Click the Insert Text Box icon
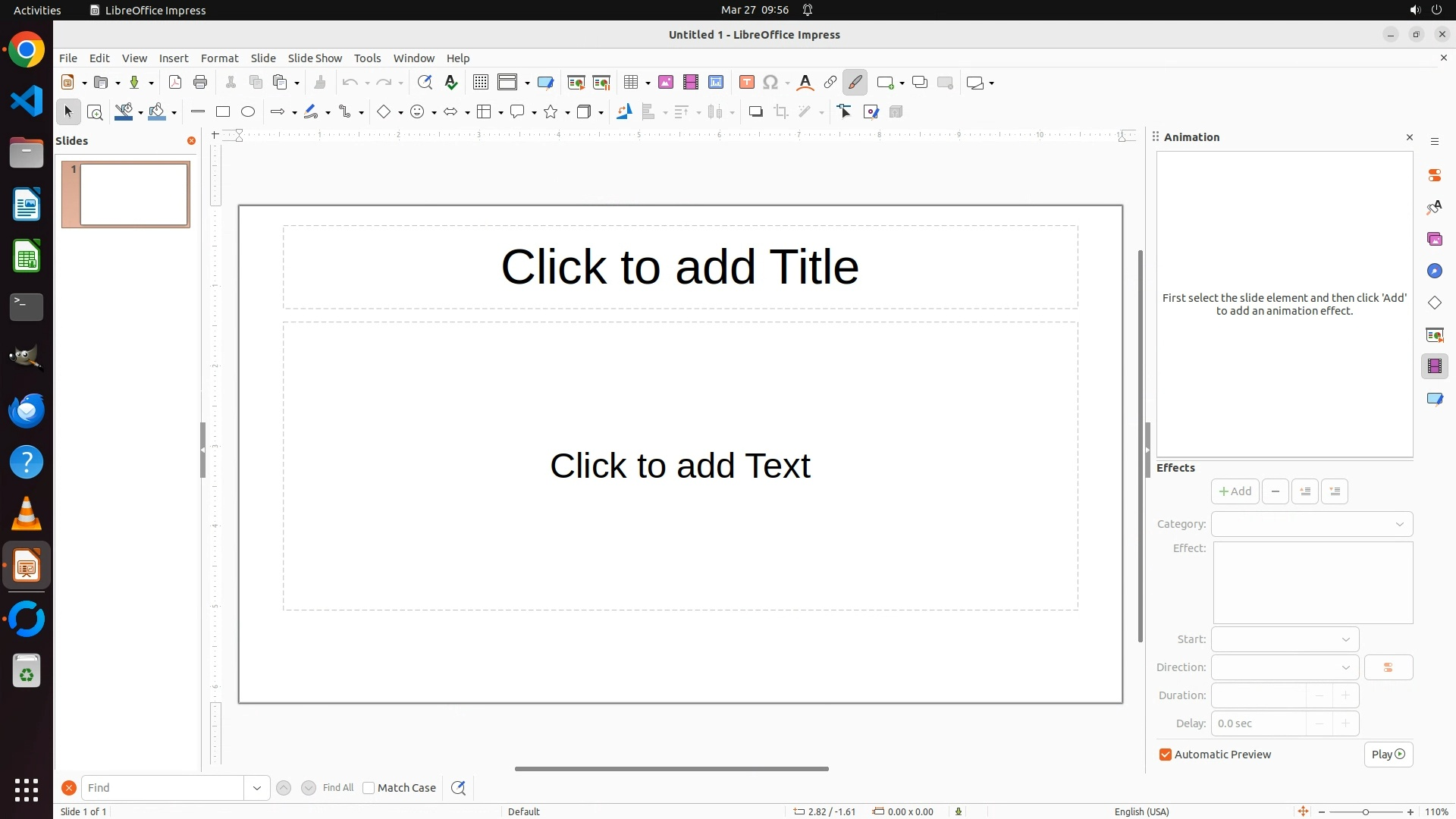Screen dimensions: 1456x819 746,83
